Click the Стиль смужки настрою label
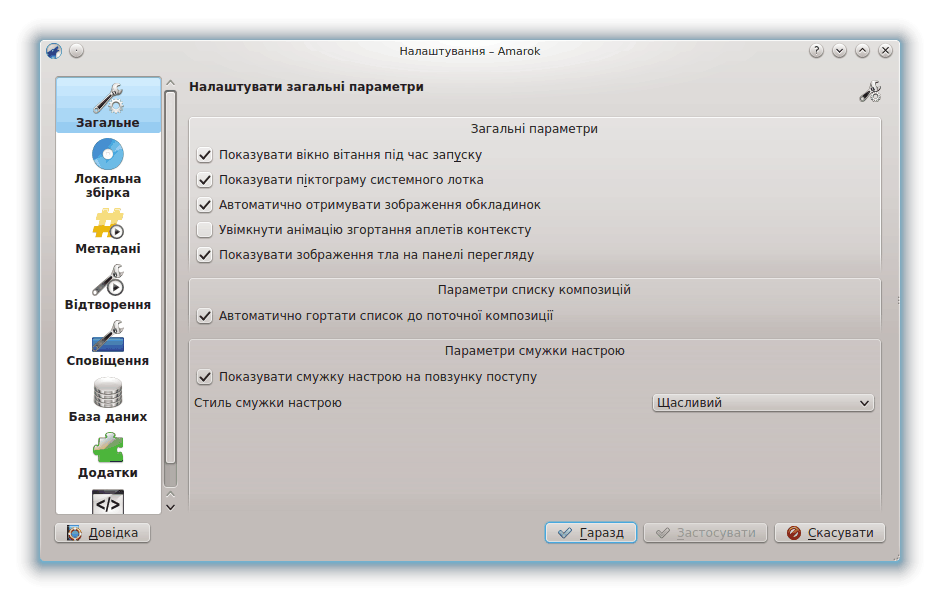 (268, 403)
